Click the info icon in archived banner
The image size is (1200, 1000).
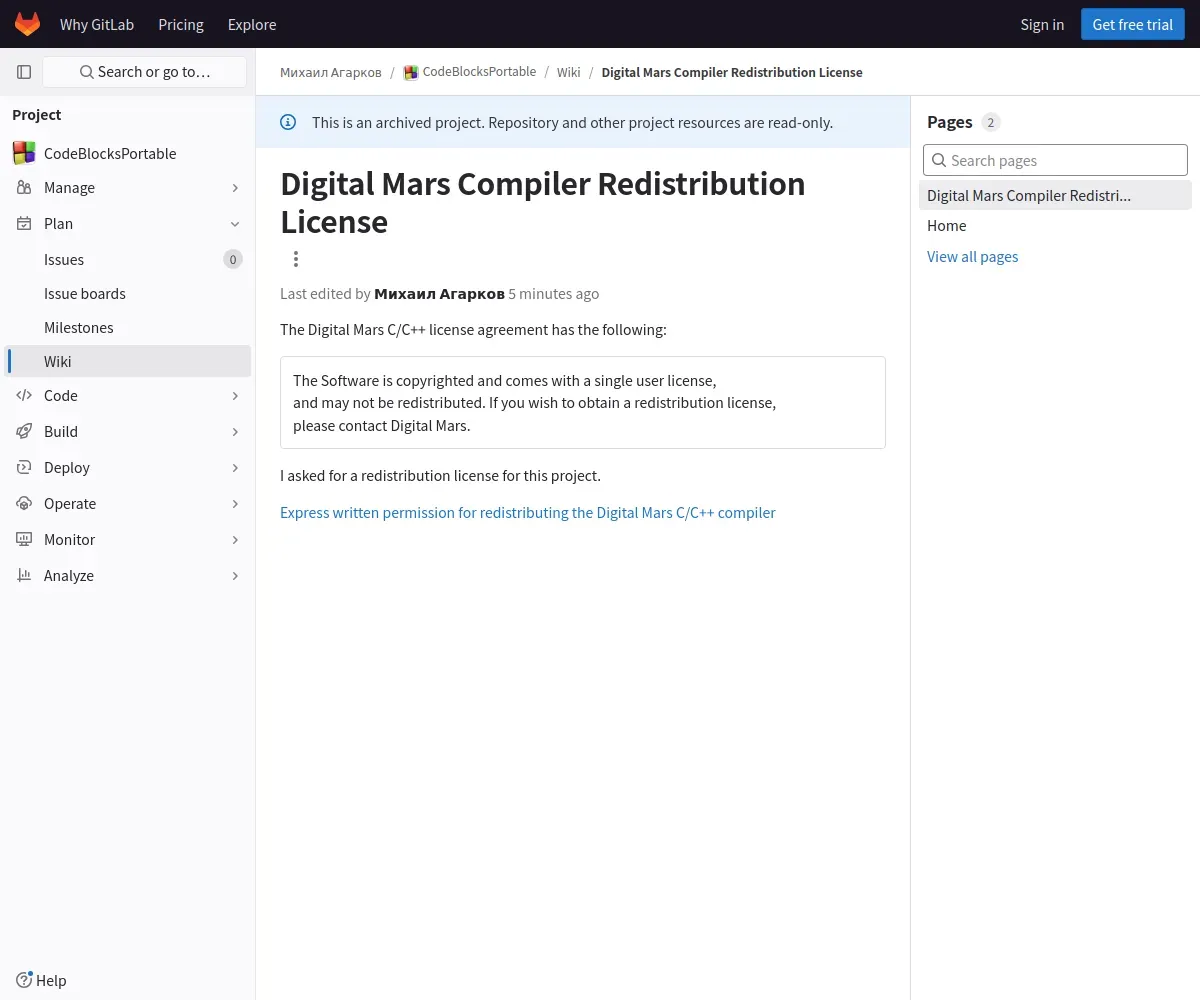pyautogui.click(x=288, y=122)
